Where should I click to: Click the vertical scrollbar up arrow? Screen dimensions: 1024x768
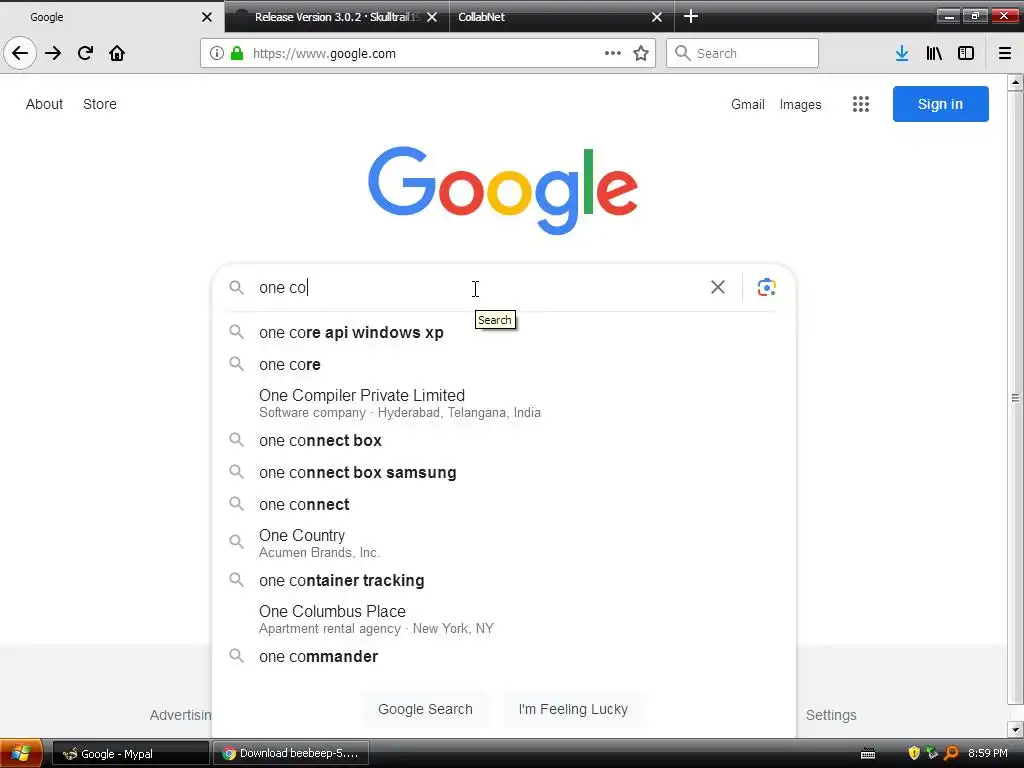tap(1015, 82)
